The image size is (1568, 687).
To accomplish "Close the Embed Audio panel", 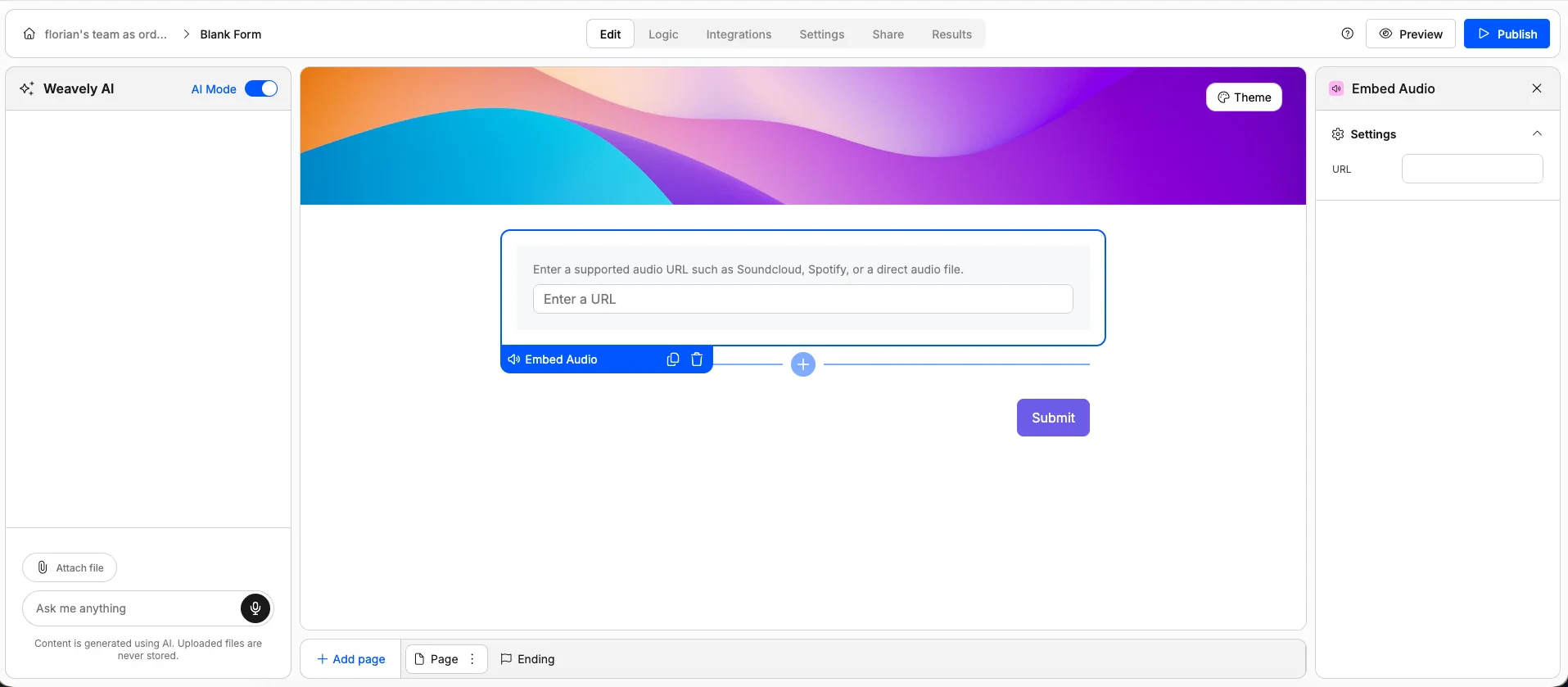I will click(1537, 88).
